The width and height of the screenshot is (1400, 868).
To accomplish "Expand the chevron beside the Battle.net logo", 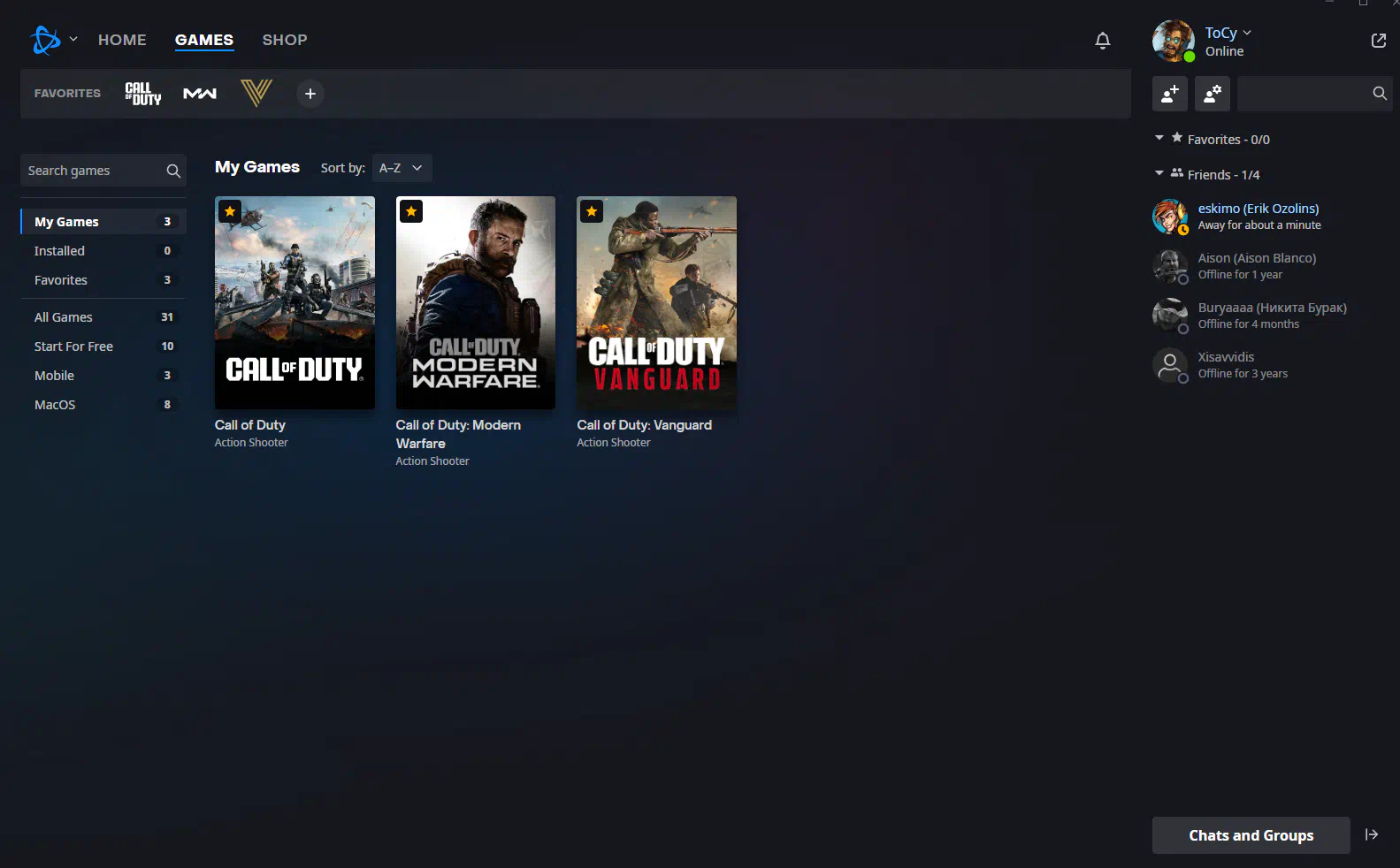I will coord(73,39).
